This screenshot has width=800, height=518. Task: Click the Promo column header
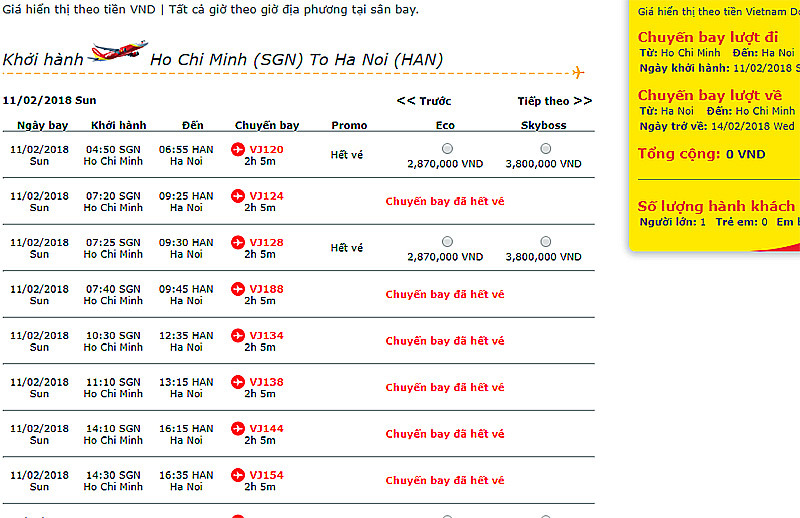point(349,126)
